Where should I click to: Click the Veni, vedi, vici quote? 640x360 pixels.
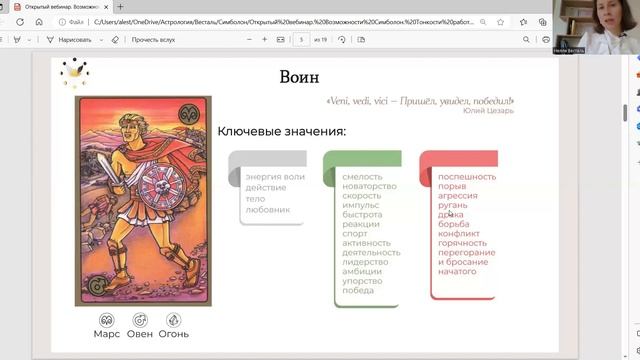click(x=420, y=101)
